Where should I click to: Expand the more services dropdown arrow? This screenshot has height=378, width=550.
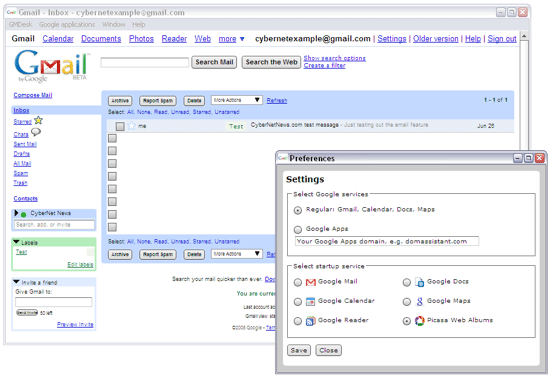pyautogui.click(x=242, y=39)
